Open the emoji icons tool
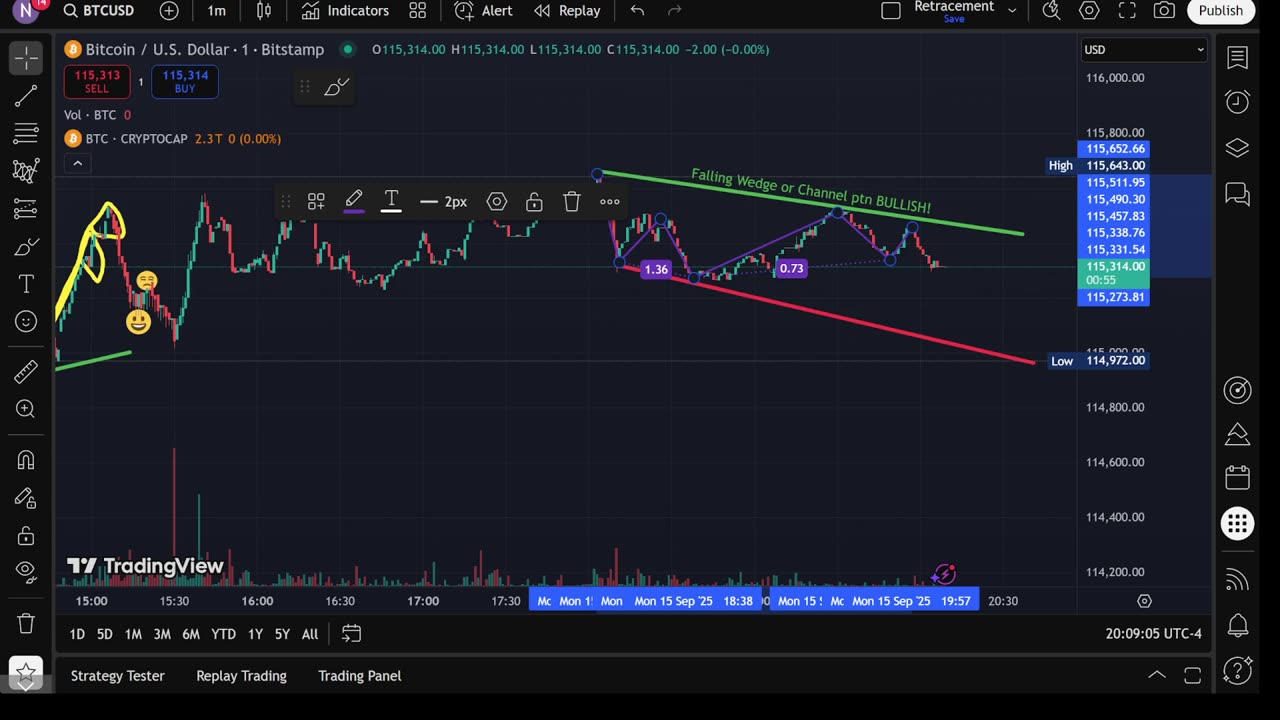The width and height of the screenshot is (1280, 720). [x=26, y=322]
